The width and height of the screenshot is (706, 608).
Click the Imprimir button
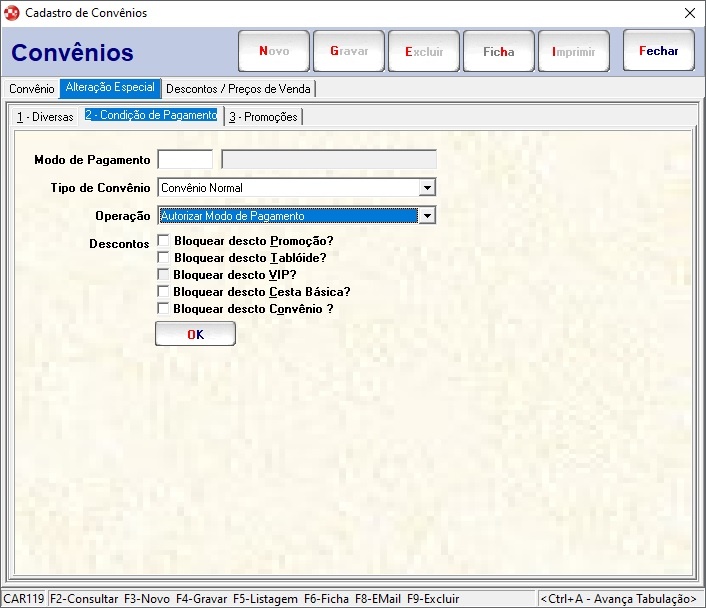point(574,51)
